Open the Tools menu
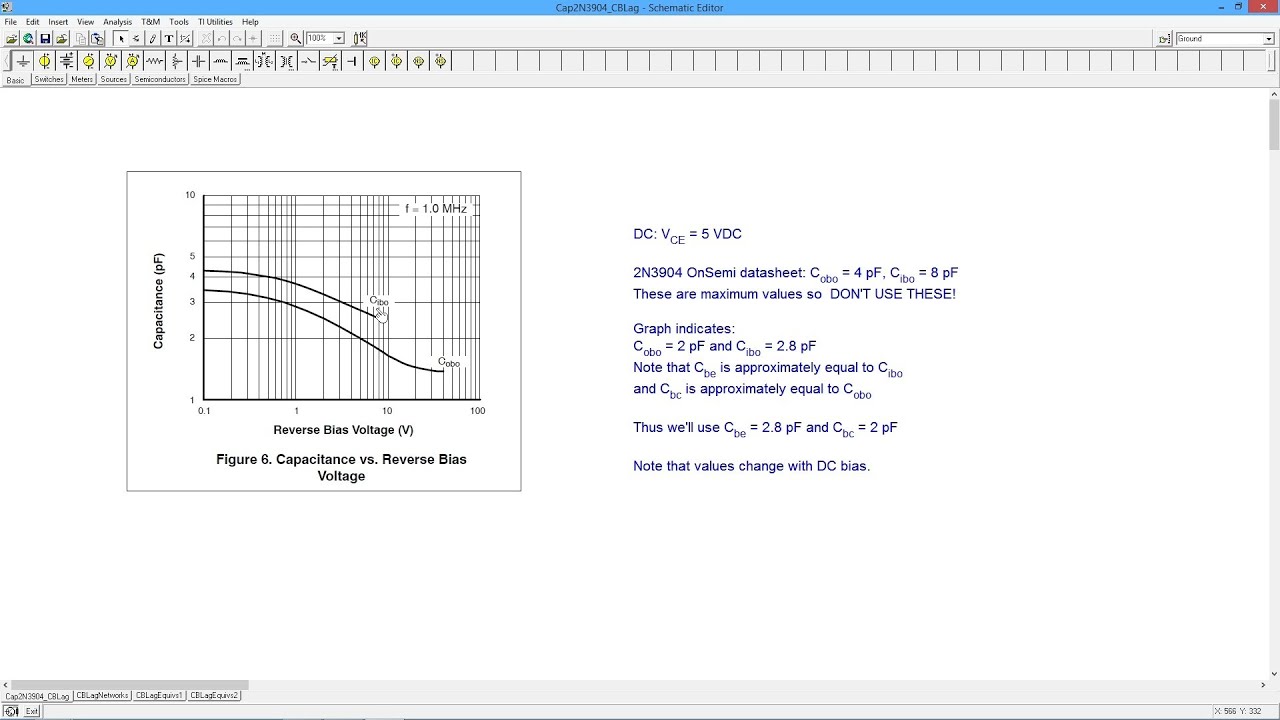1280x720 pixels. click(x=179, y=22)
